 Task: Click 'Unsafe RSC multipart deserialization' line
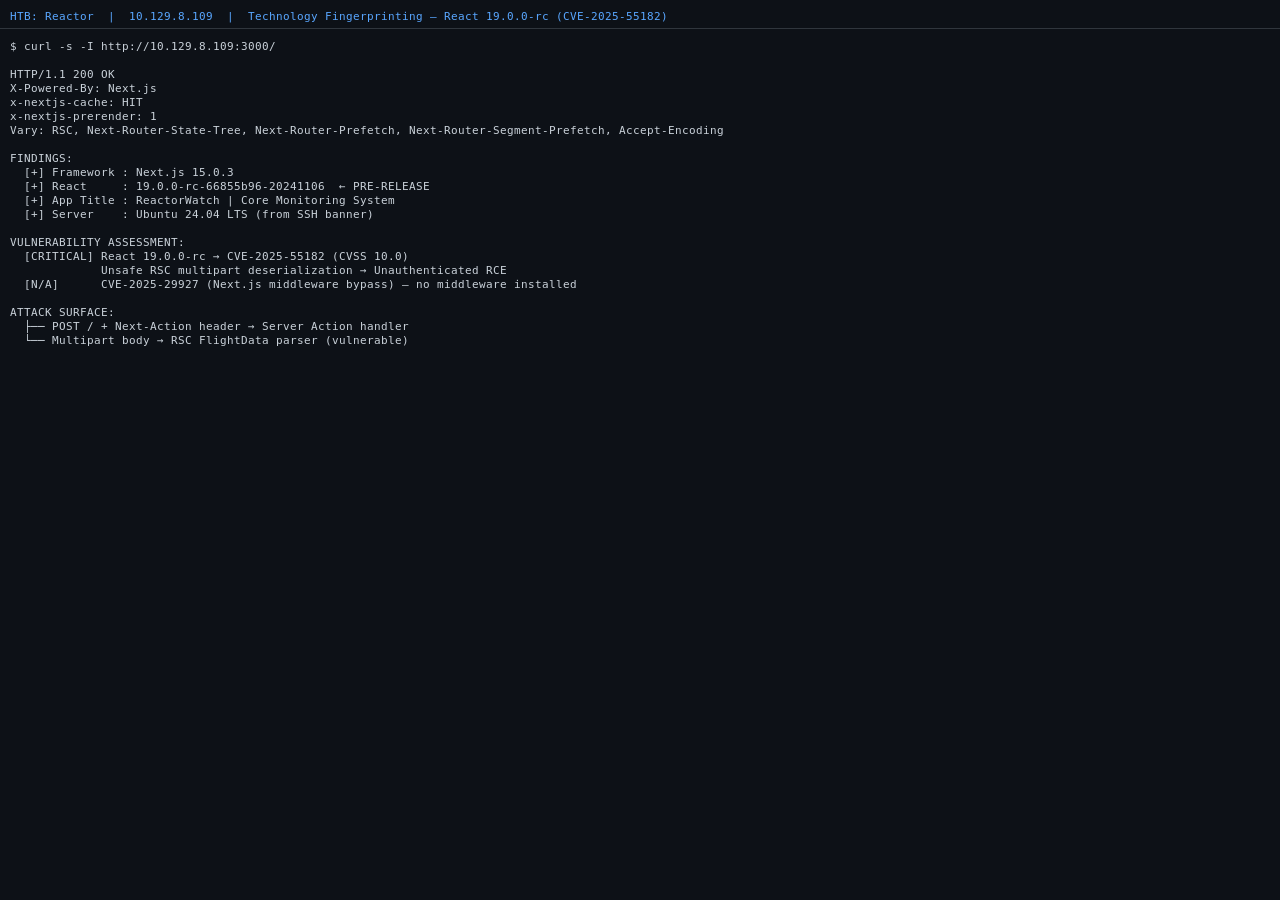[304, 270]
